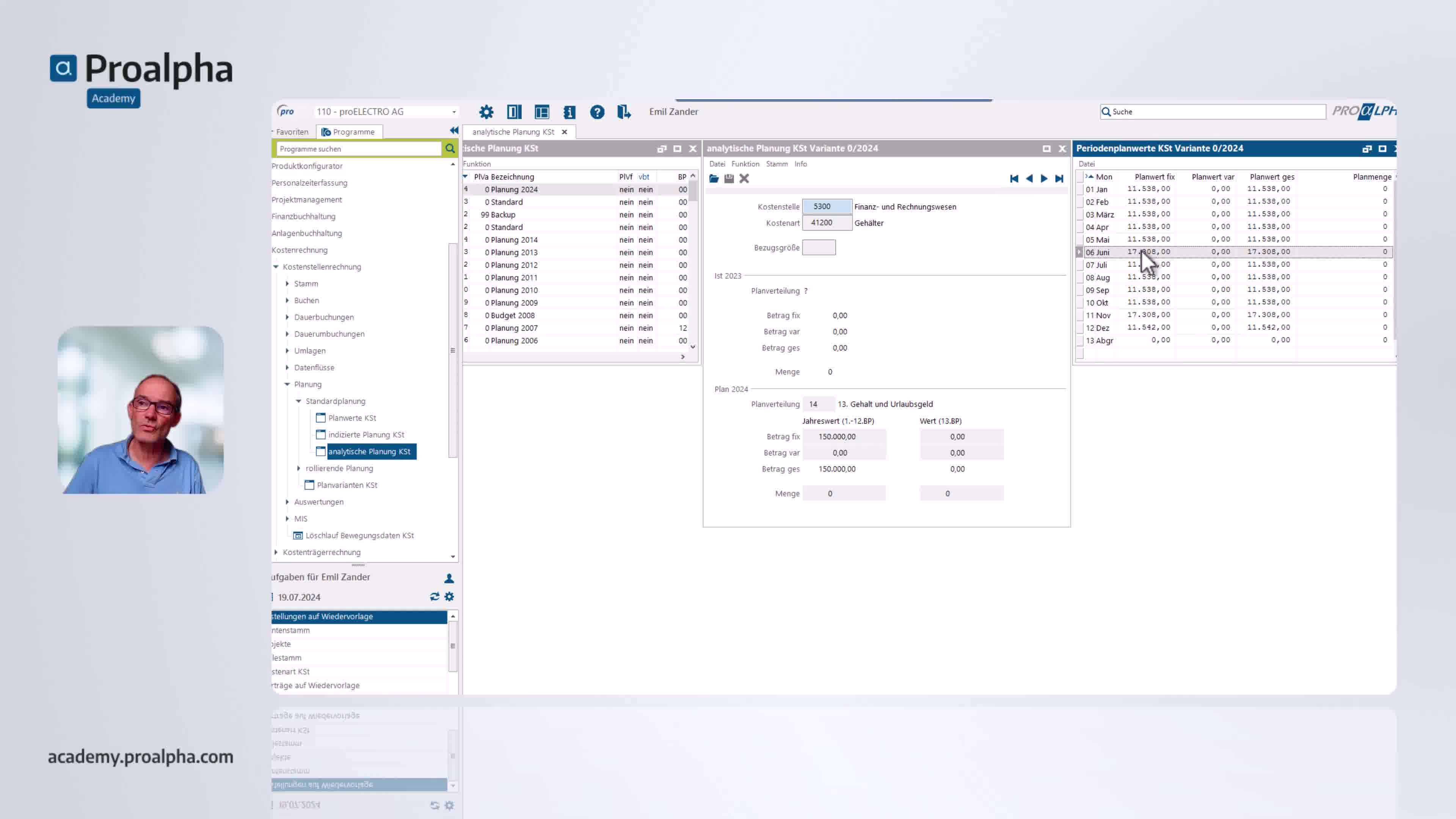Open the settings gear in top toolbar
This screenshot has height=819, width=1456.
coord(486,112)
